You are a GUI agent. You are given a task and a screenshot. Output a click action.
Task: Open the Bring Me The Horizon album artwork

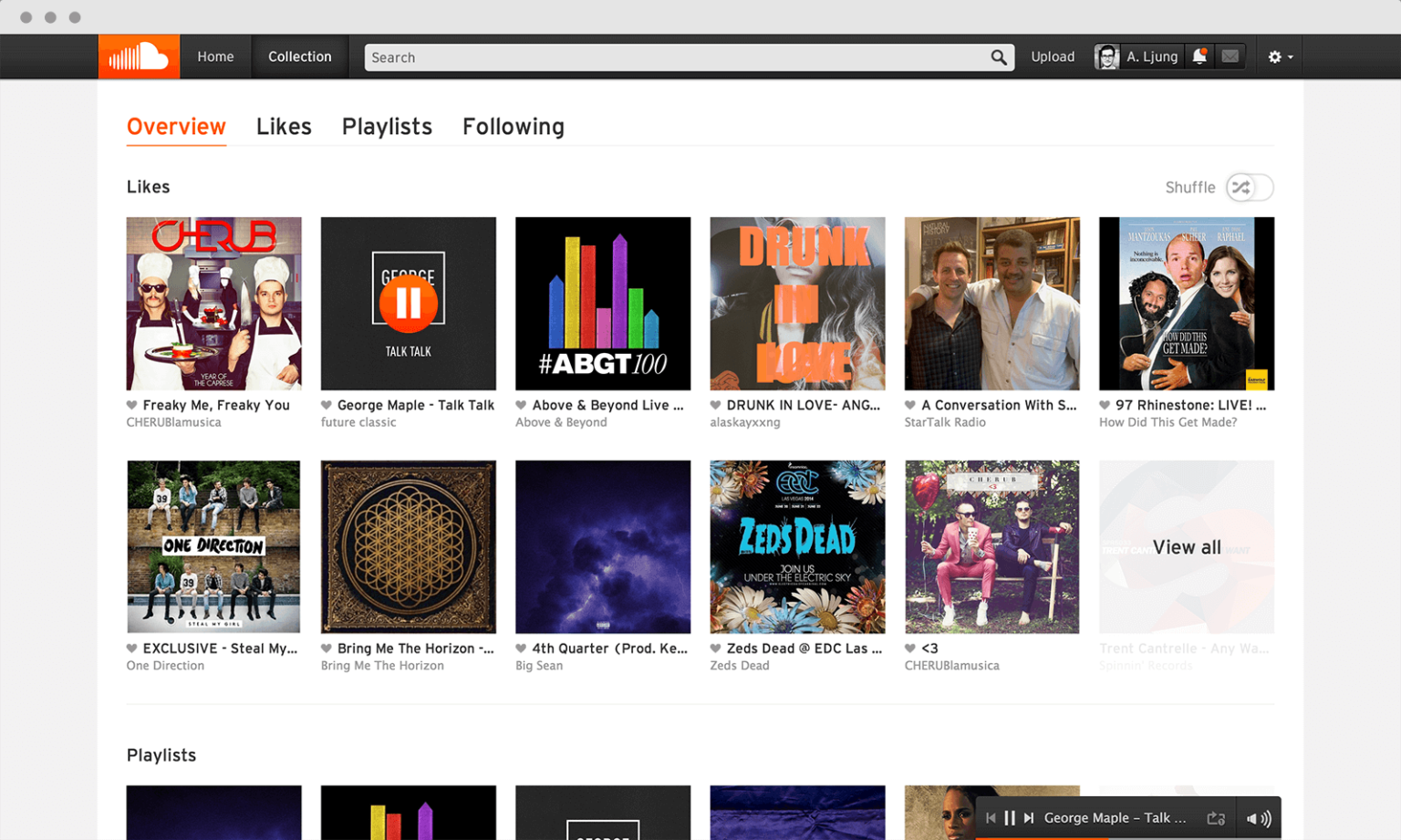(408, 546)
